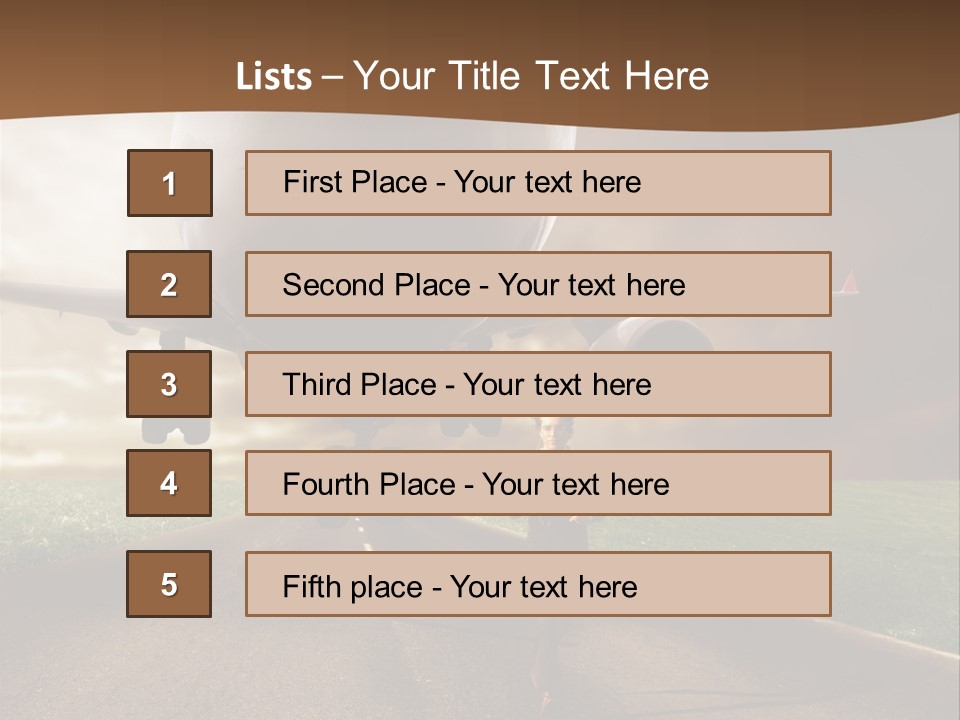960x720 pixels.
Task: Click the number 1 box
Action: click(169, 183)
